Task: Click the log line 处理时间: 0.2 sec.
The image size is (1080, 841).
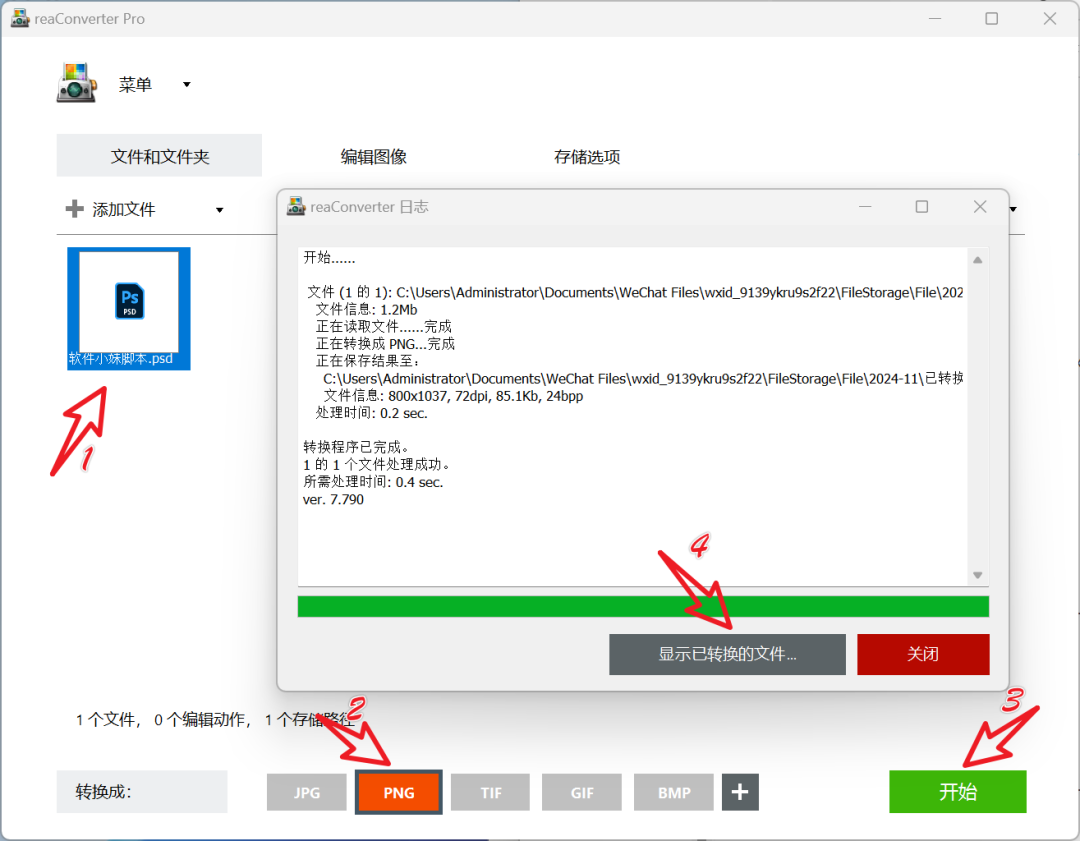Action: point(372,413)
